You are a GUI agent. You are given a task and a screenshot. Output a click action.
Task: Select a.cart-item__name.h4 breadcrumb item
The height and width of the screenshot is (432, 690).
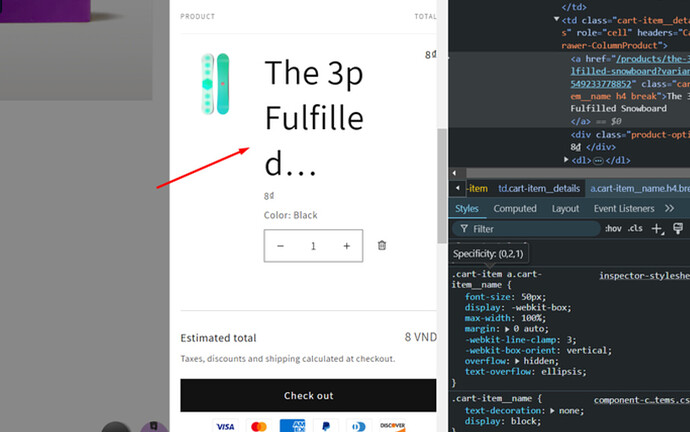tap(639, 189)
